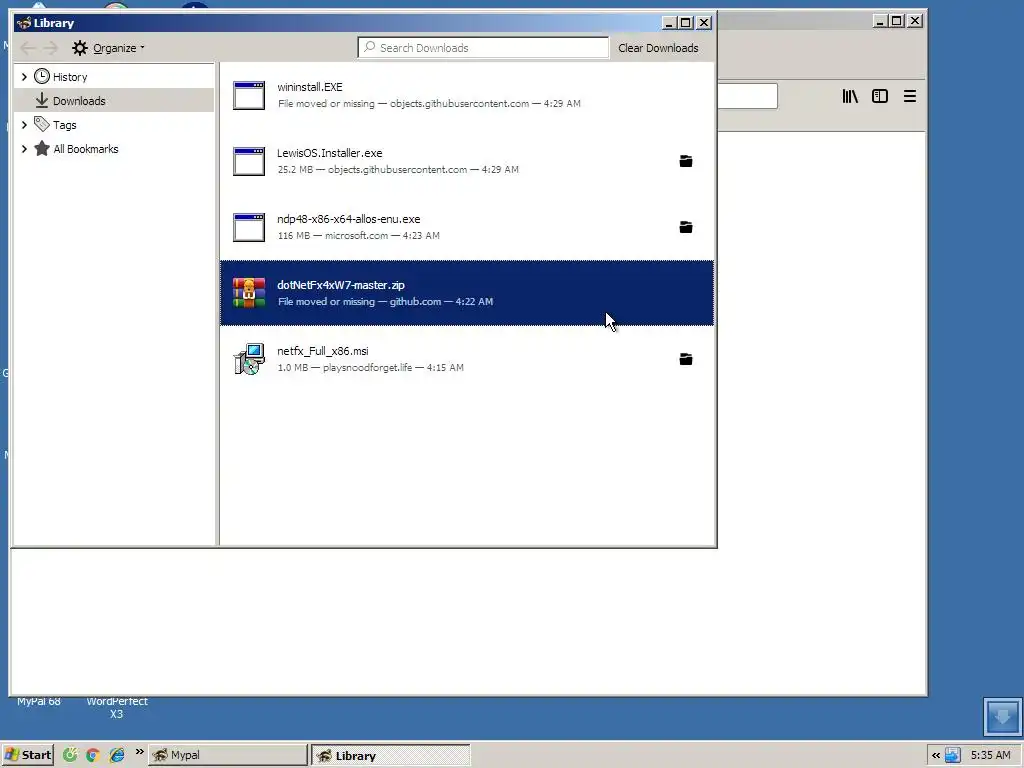The image size is (1024, 768).
Task: Show more quick launch items chevron
Action: [139, 752]
